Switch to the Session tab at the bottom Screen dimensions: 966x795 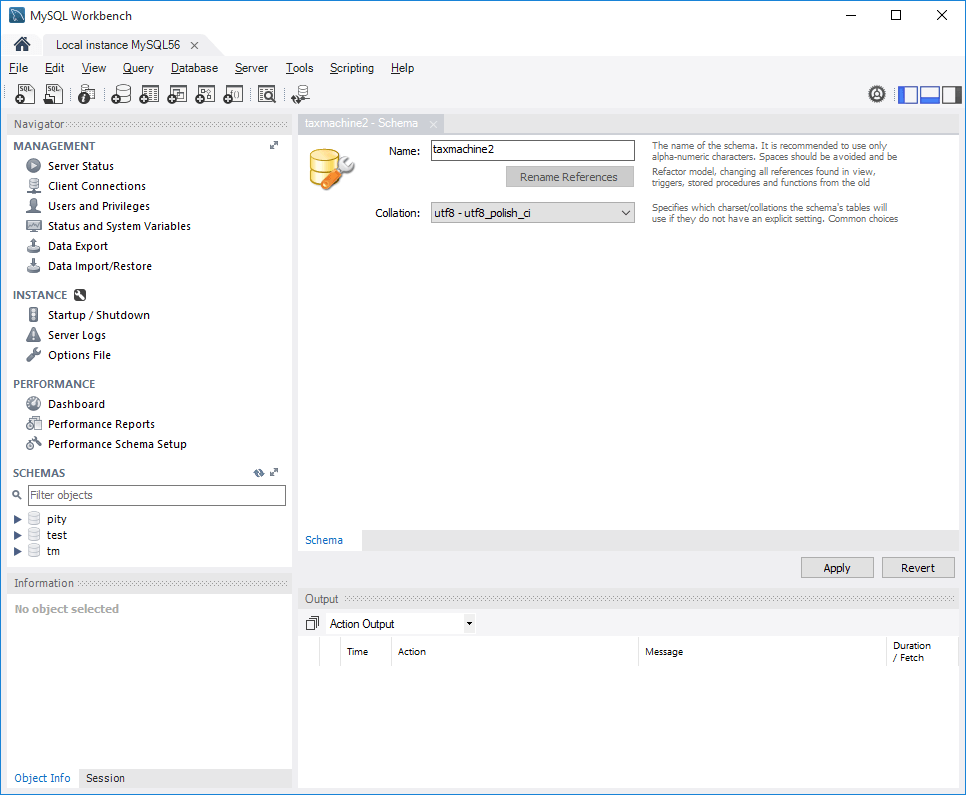pos(105,778)
